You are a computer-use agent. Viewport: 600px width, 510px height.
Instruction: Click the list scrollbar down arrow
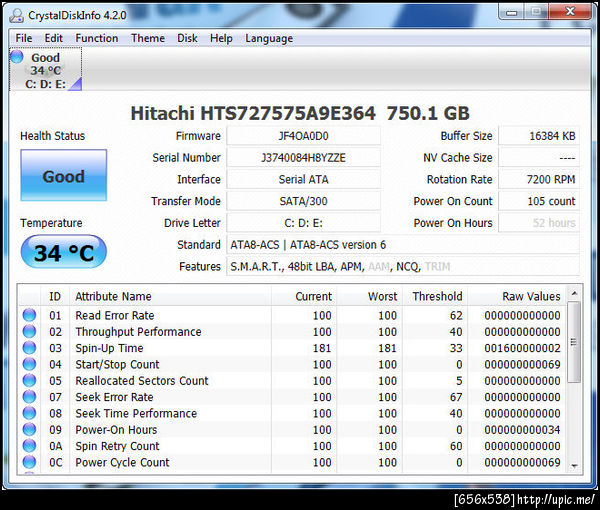[574, 466]
